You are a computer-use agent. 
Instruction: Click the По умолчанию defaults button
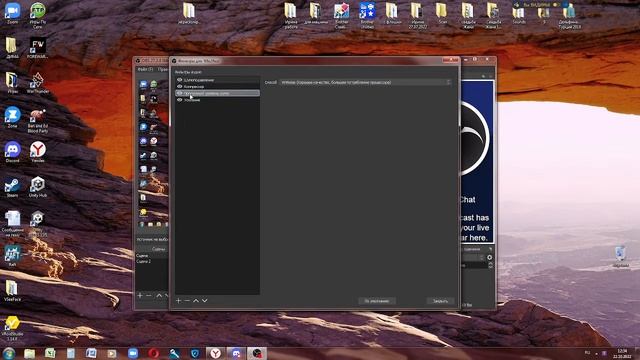click(377, 301)
